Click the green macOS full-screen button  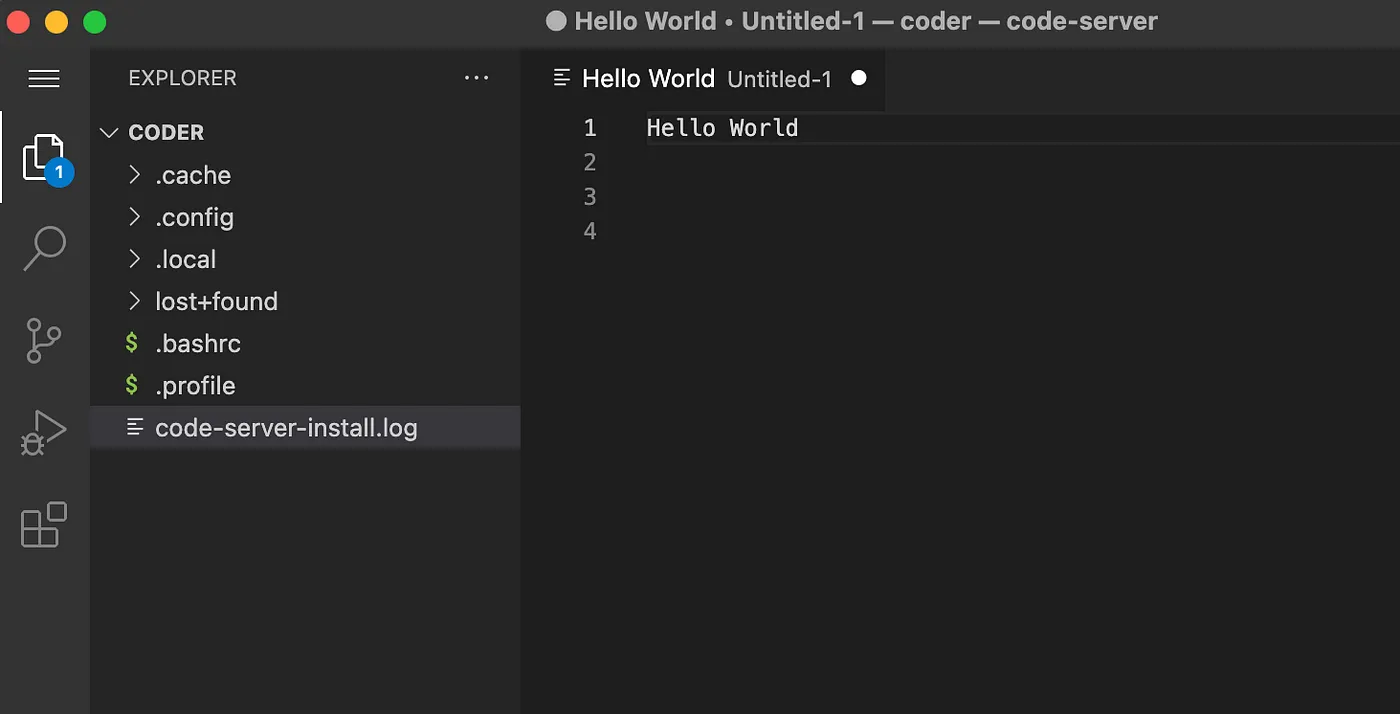click(94, 21)
